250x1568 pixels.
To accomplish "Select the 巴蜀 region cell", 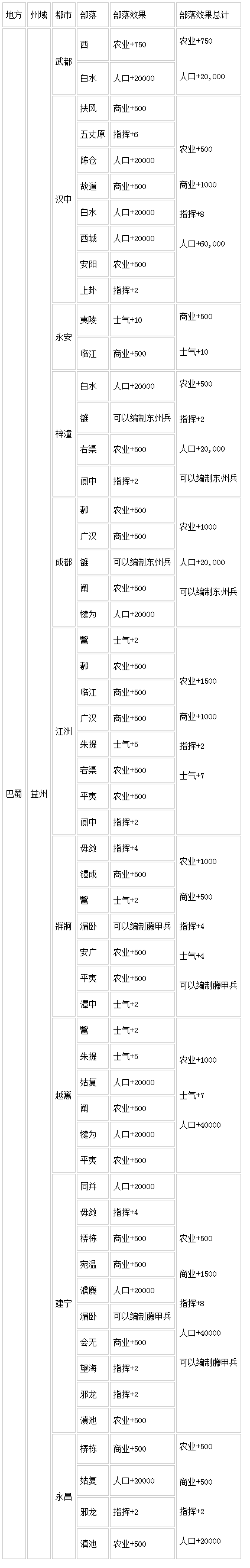I will [x=14, y=794].
